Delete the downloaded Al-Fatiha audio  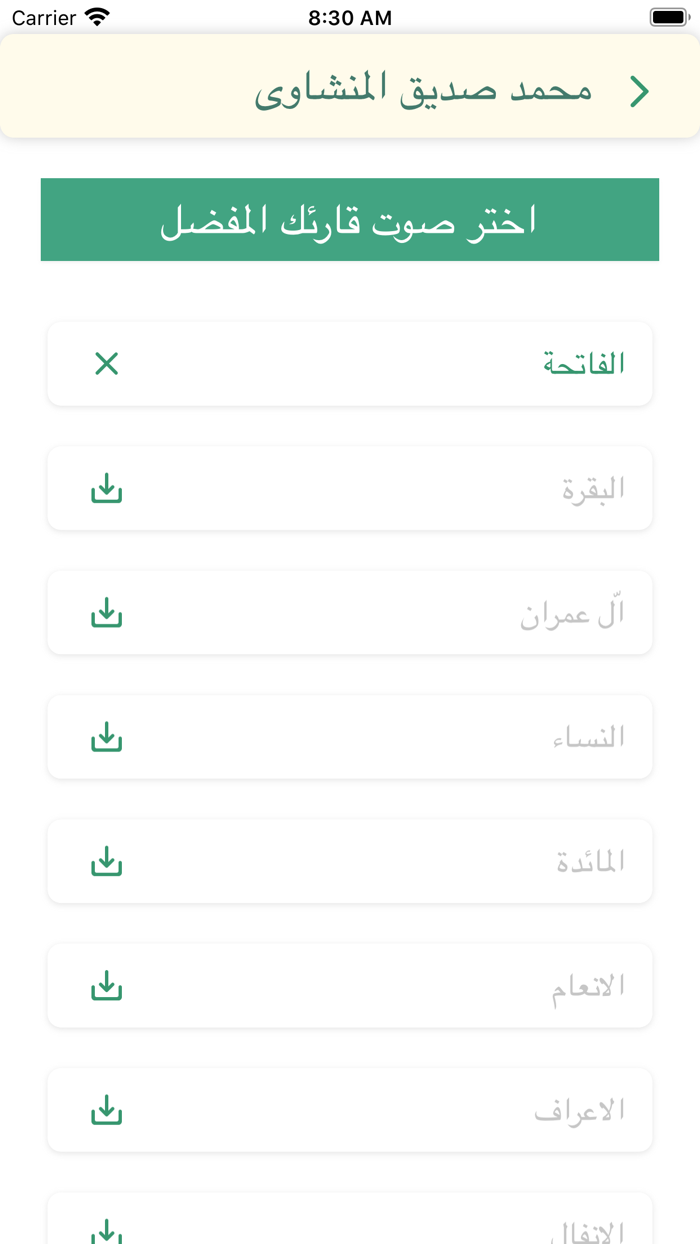106,364
